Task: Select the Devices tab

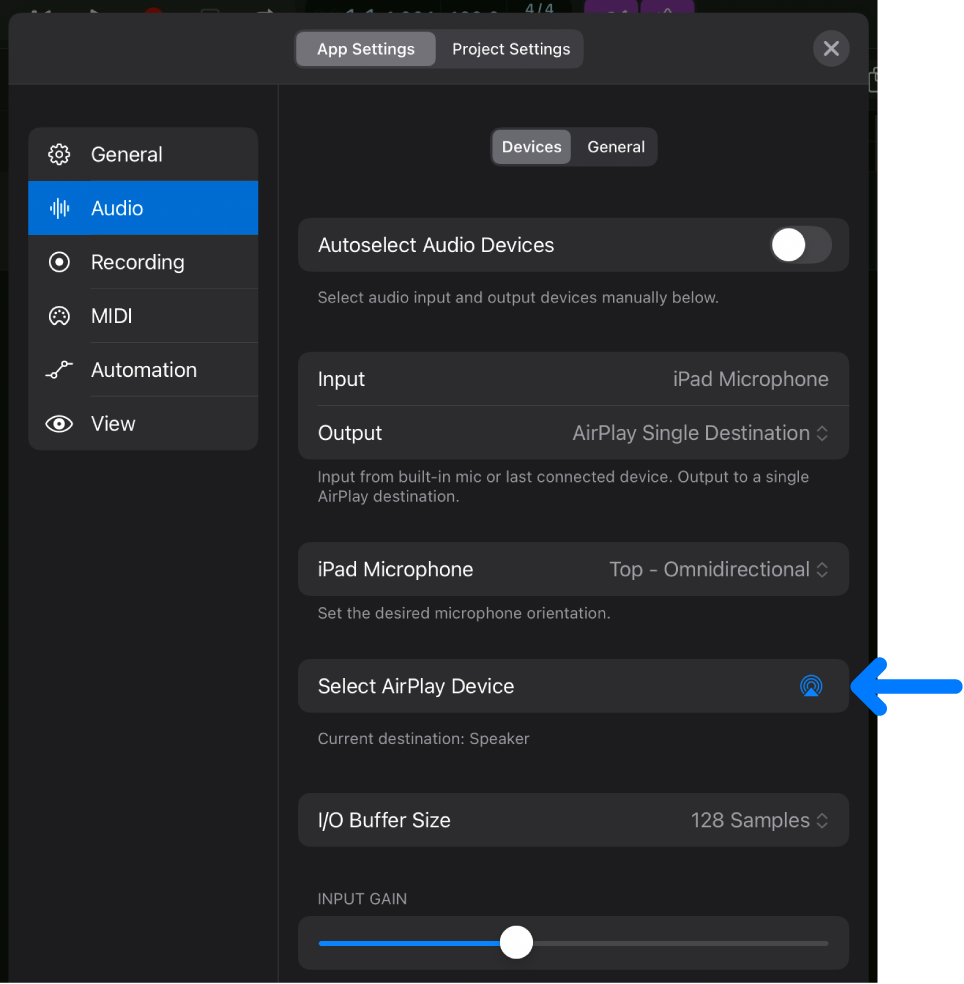Action: pyautogui.click(x=531, y=146)
